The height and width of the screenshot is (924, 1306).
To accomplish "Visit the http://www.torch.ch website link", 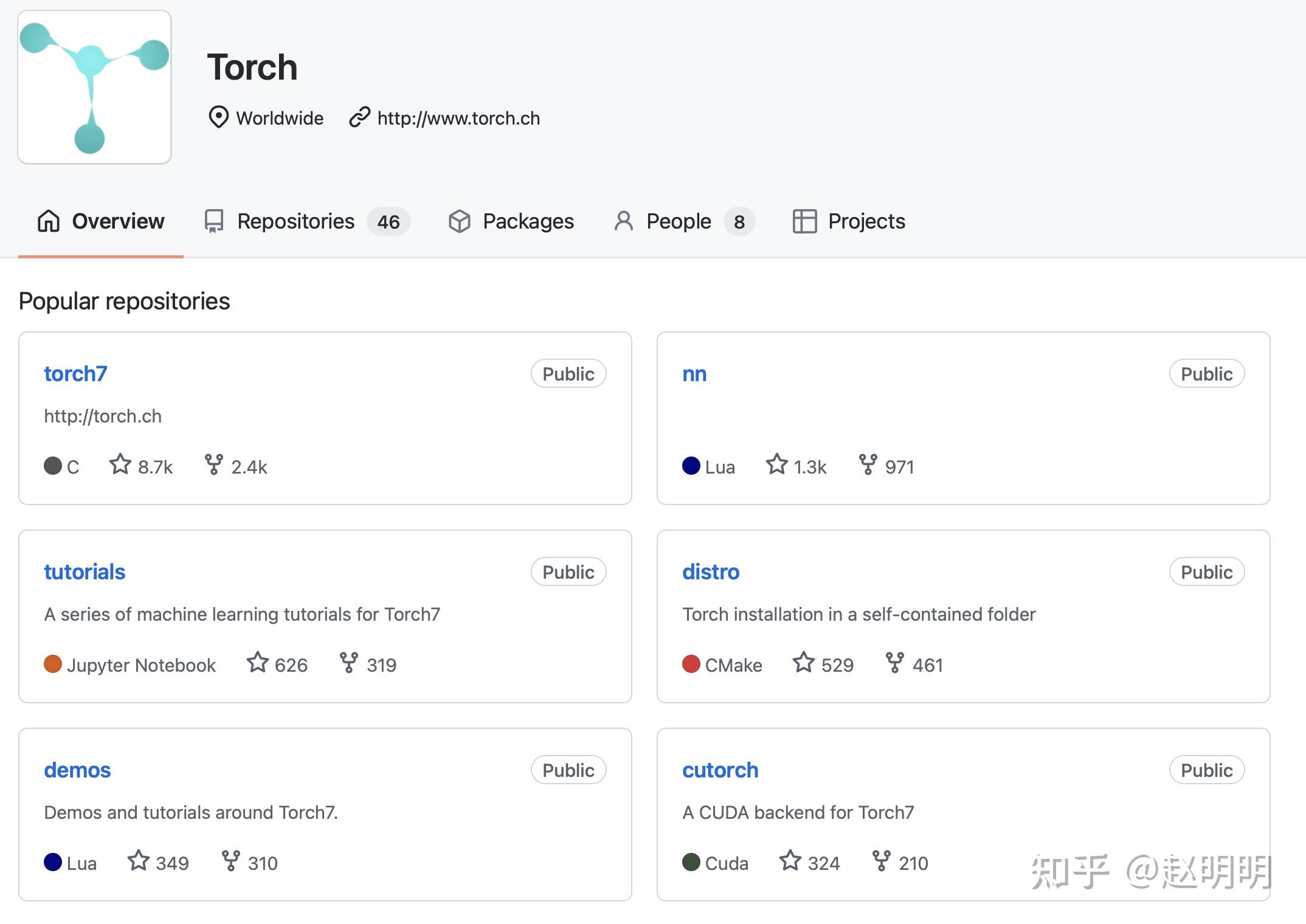I will [458, 118].
